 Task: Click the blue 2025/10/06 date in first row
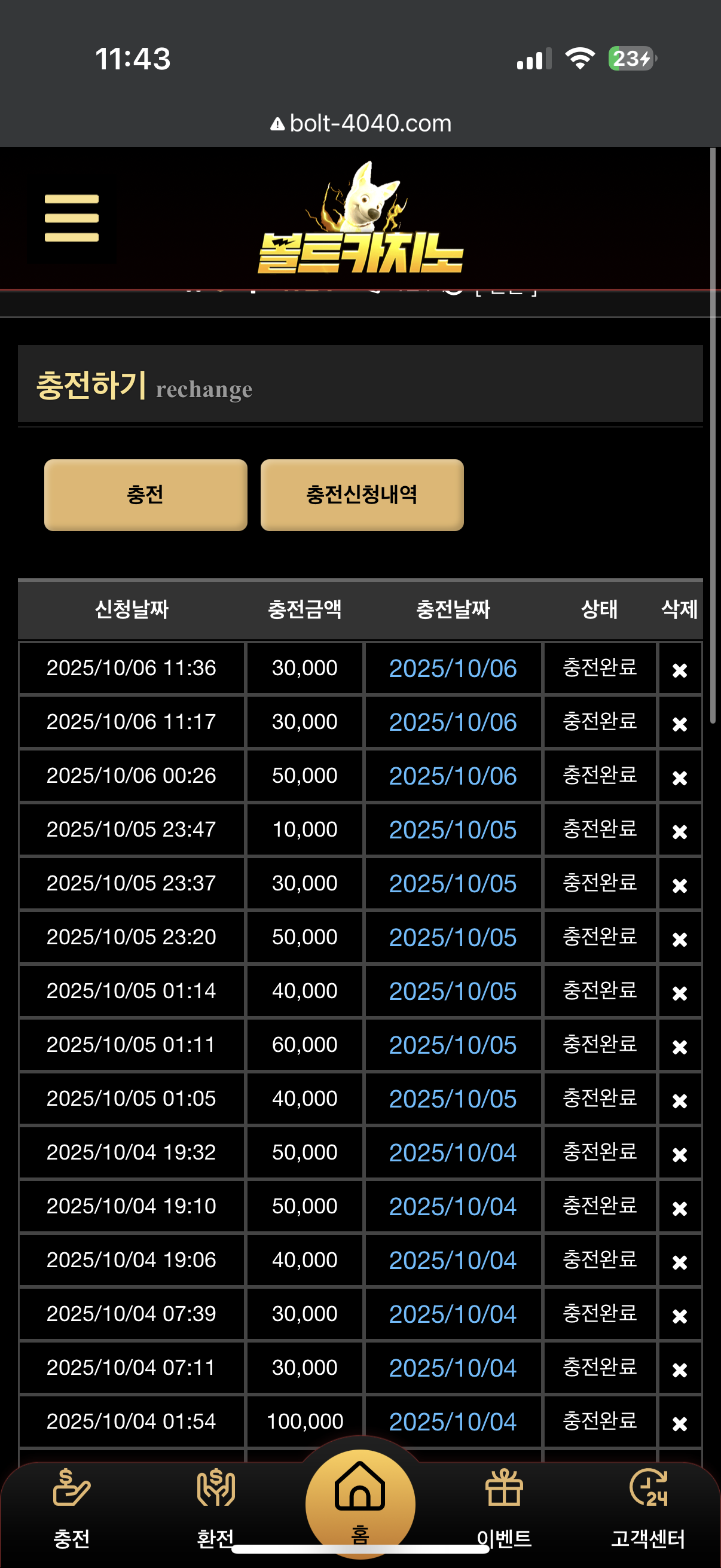tap(453, 669)
